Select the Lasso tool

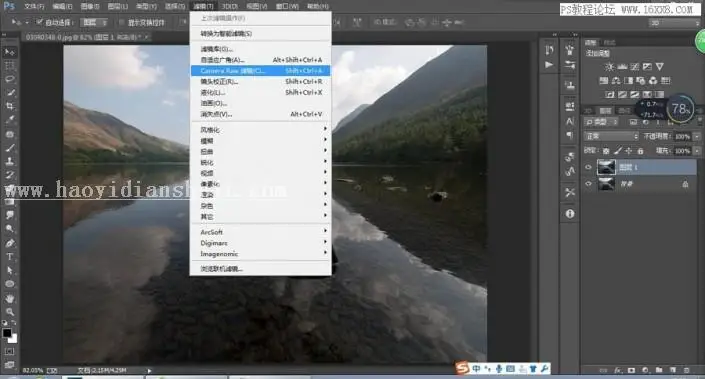click(9, 79)
